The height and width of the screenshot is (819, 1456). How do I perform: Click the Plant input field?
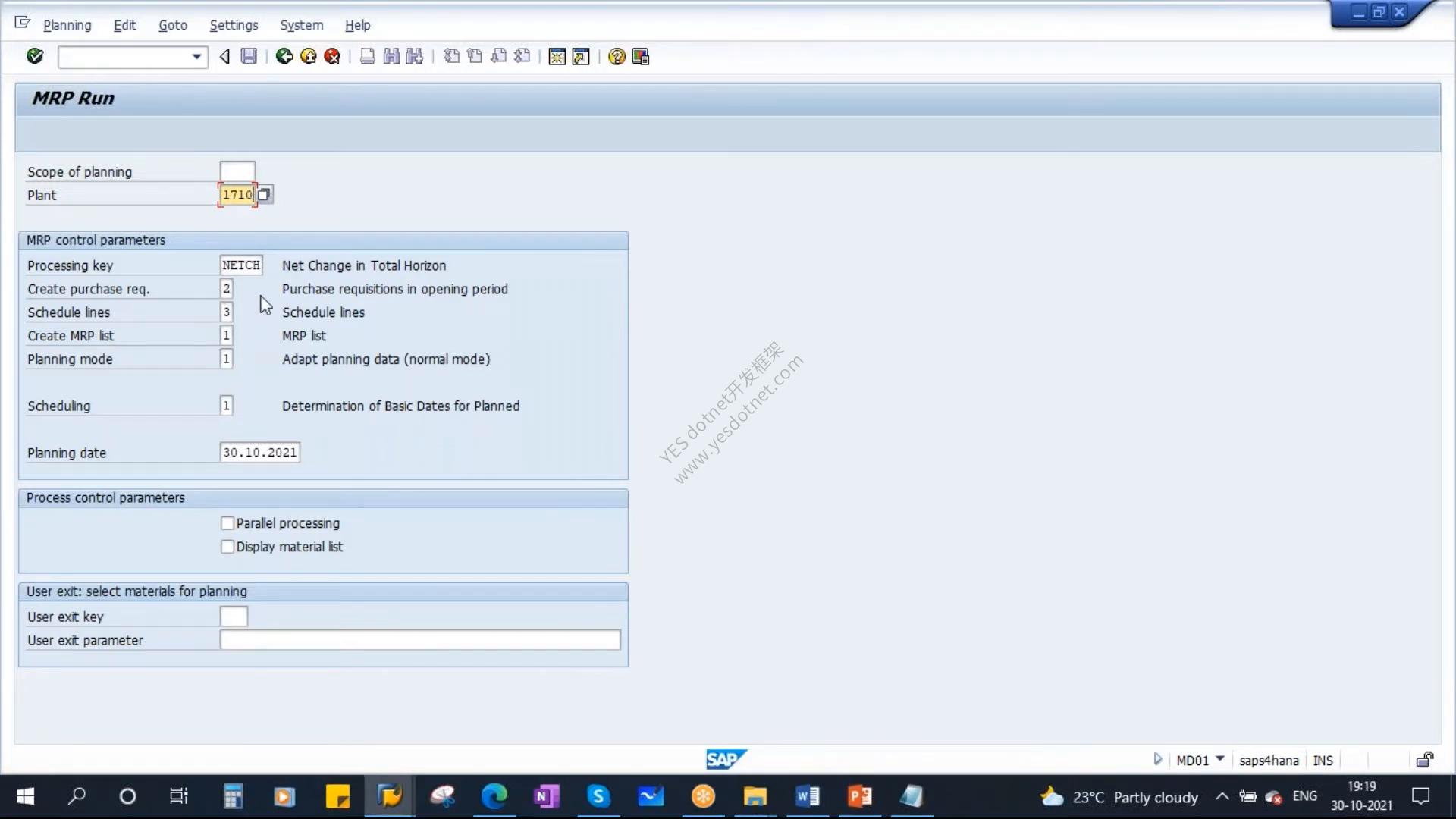click(x=237, y=195)
